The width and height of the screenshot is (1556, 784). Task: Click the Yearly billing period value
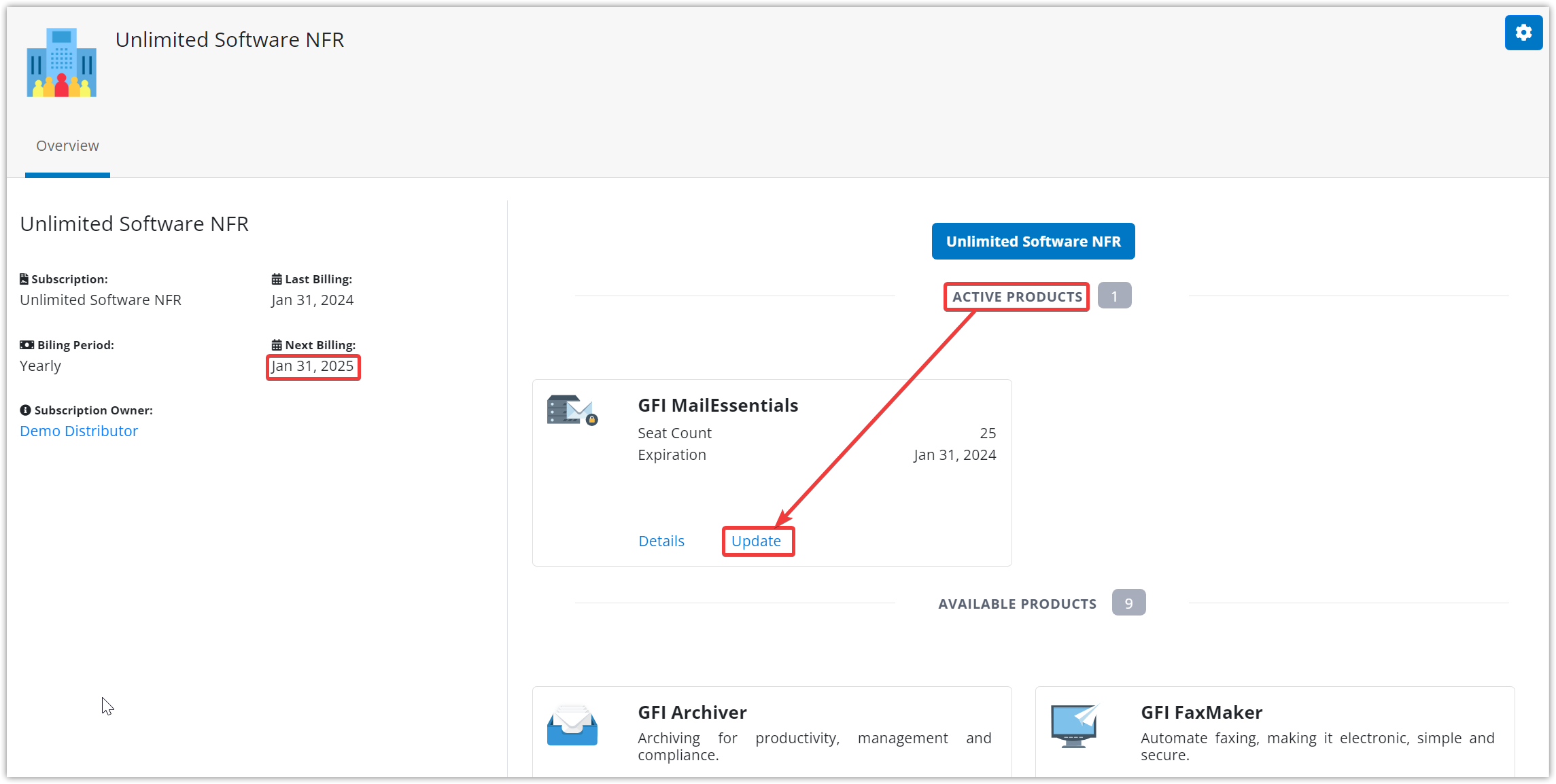[40, 366]
